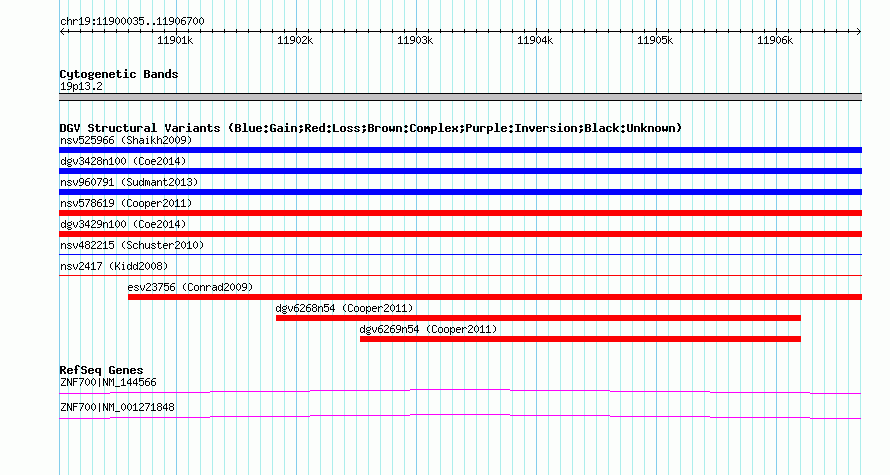This screenshot has height=475, width=890.
Task: Click the red loss bar for dgv6268n54
Action: pos(538,318)
